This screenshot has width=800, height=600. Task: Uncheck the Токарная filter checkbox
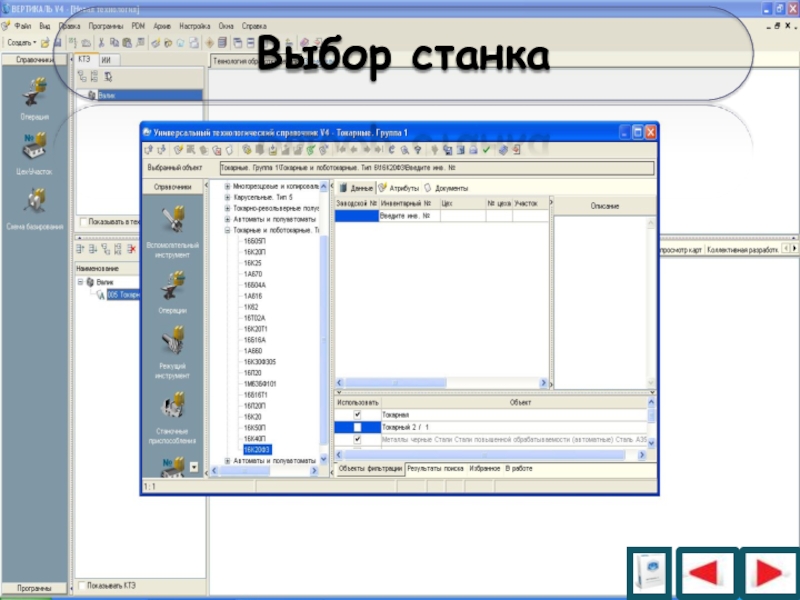coord(357,415)
